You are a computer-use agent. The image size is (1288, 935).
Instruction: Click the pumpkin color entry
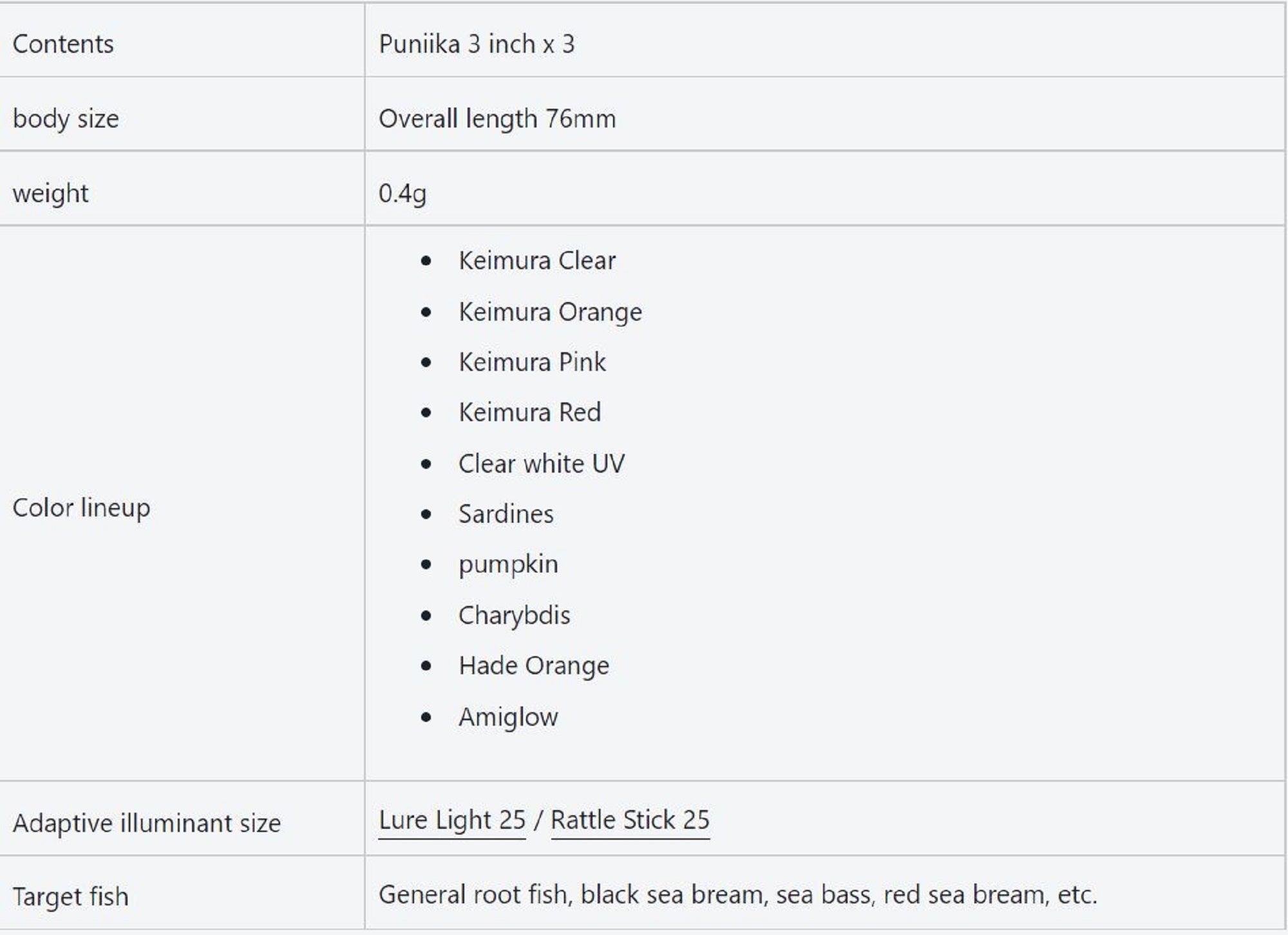[508, 565]
